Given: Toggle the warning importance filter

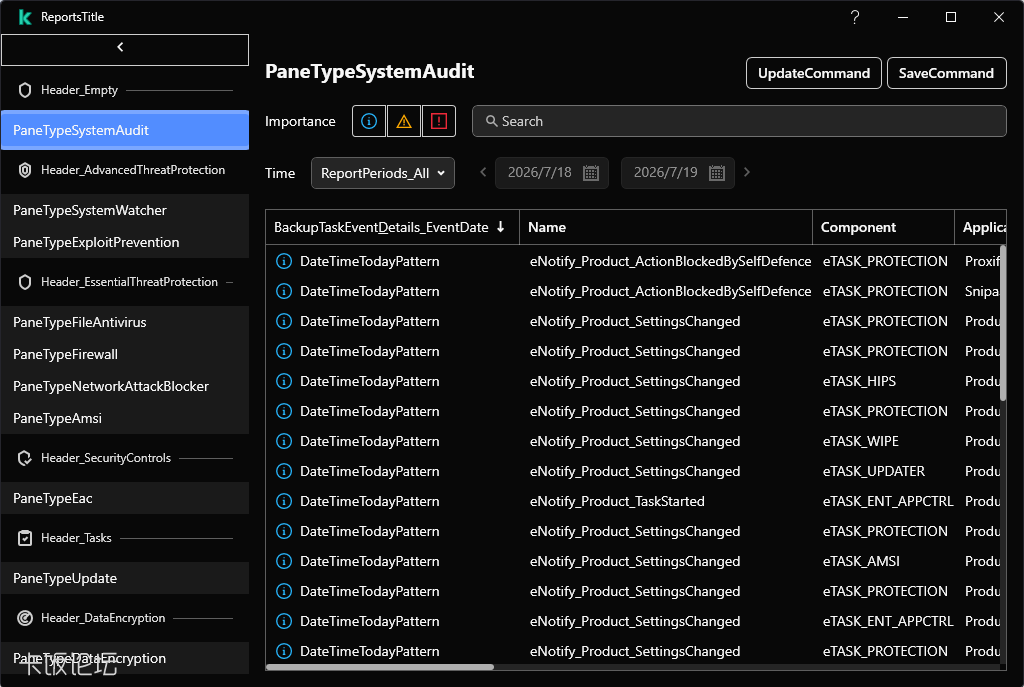Looking at the screenshot, I should click(x=404, y=121).
